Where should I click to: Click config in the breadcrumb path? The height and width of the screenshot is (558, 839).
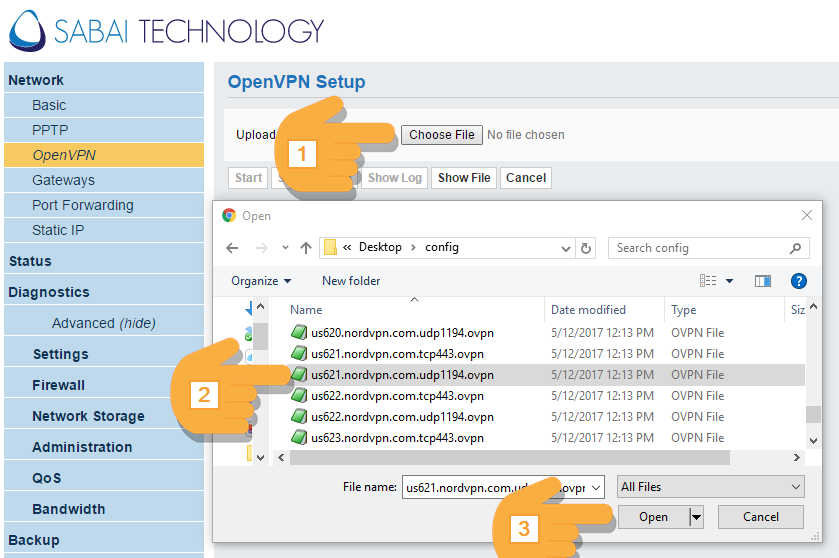coord(441,247)
